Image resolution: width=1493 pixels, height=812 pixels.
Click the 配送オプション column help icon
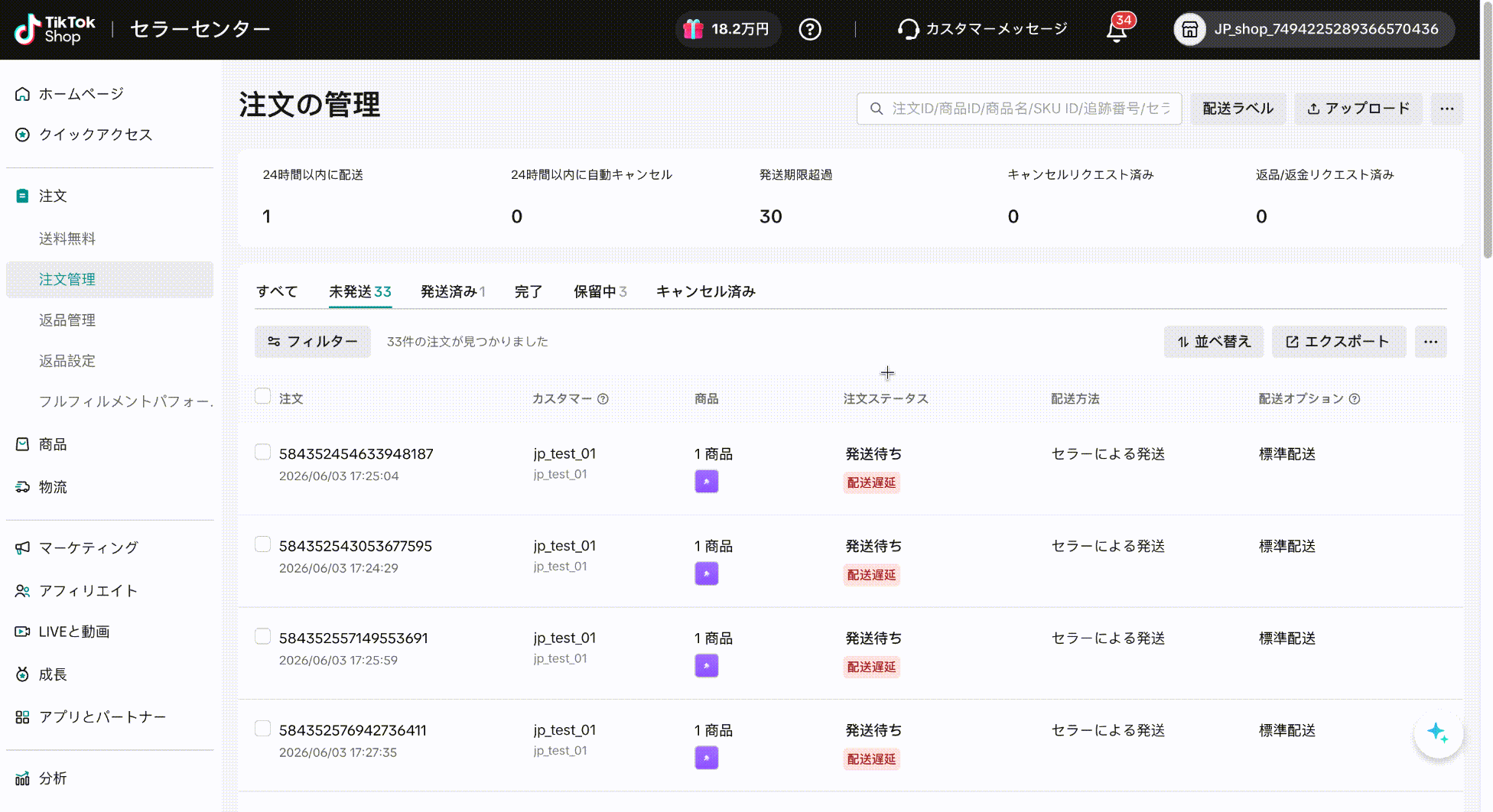1355,399
